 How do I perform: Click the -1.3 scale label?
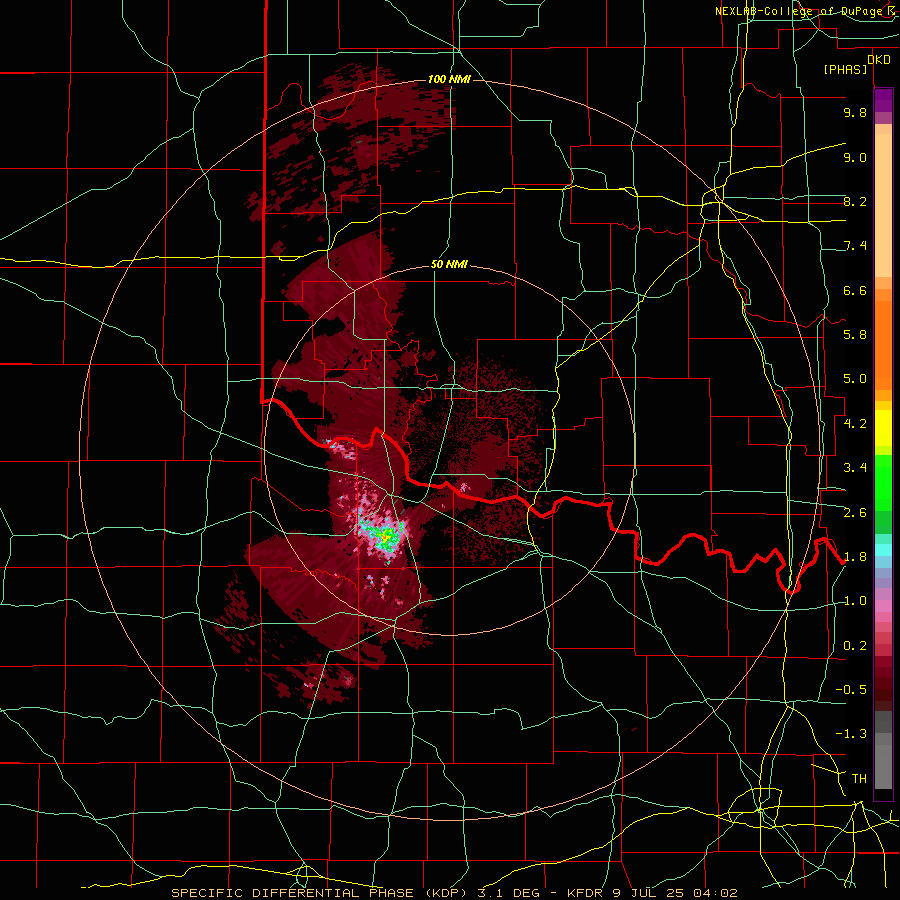point(851,734)
